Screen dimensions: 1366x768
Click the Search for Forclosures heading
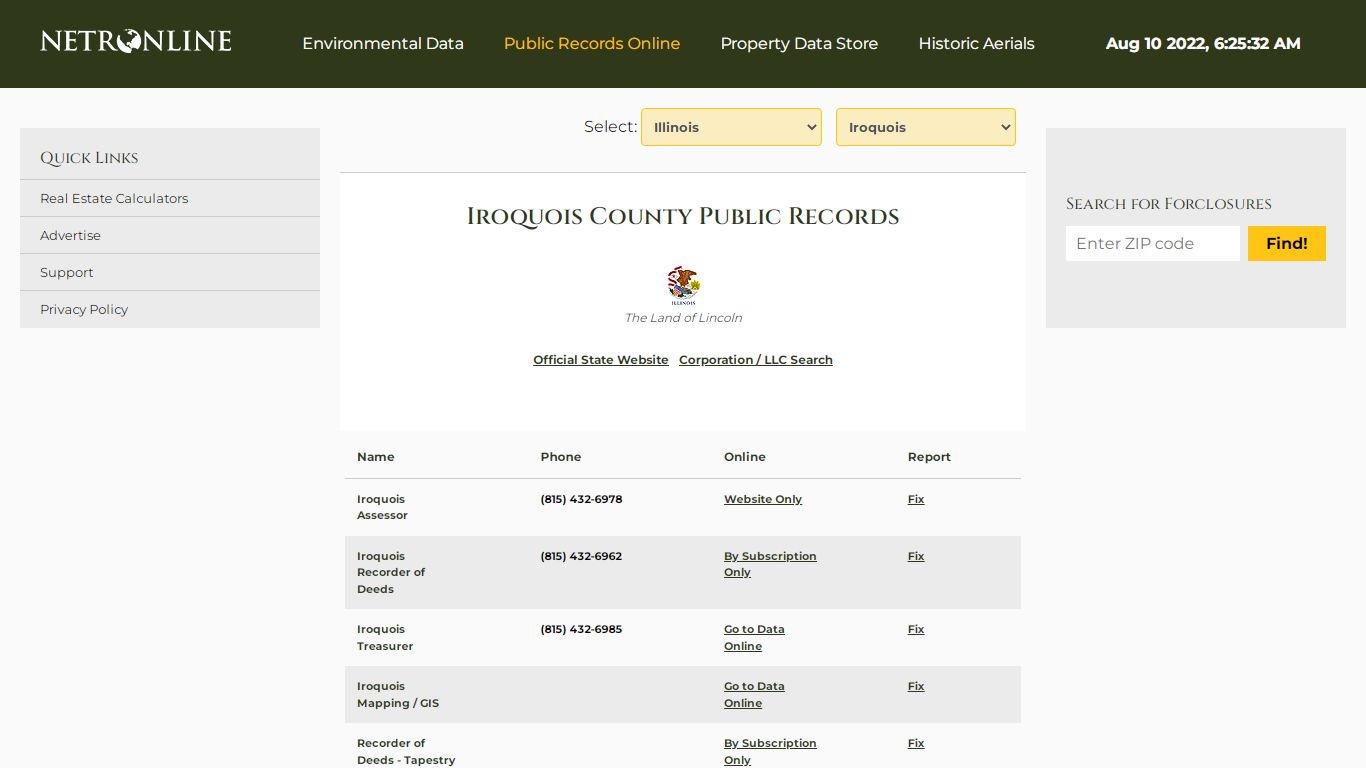click(x=1169, y=204)
